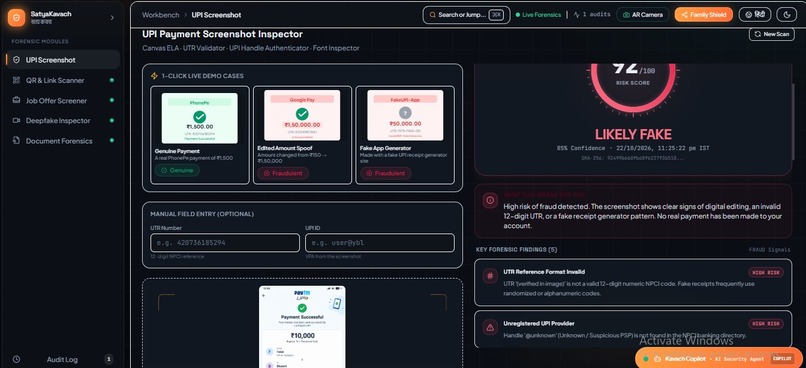This screenshot has height=368, width=806.
Task: Open the audits activity counter
Action: tap(591, 15)
